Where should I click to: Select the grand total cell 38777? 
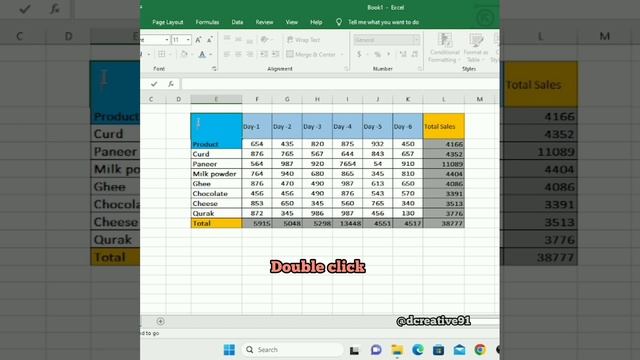tap(444, 223)
